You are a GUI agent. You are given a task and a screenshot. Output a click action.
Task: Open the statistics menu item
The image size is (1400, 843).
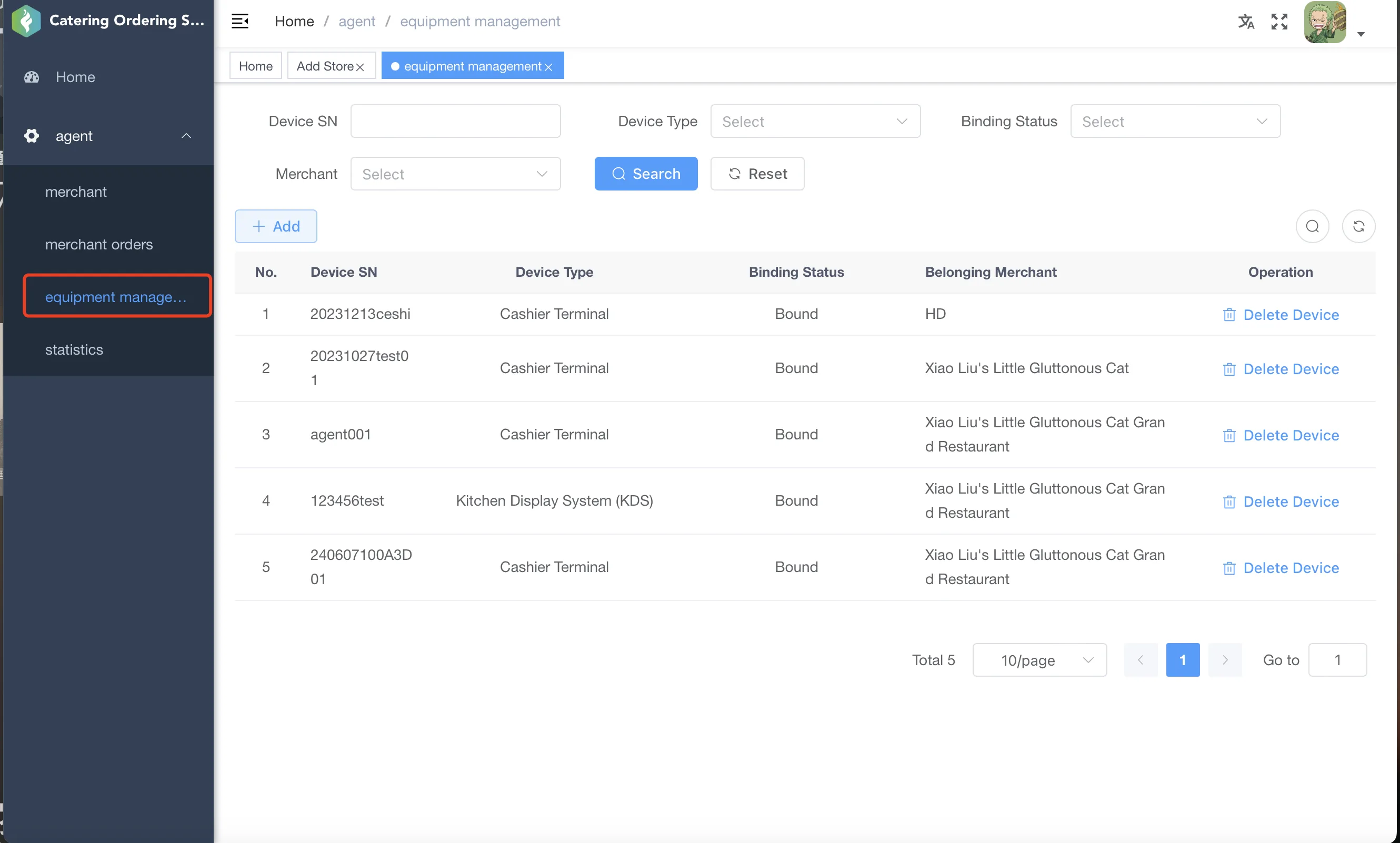[108, 349]
